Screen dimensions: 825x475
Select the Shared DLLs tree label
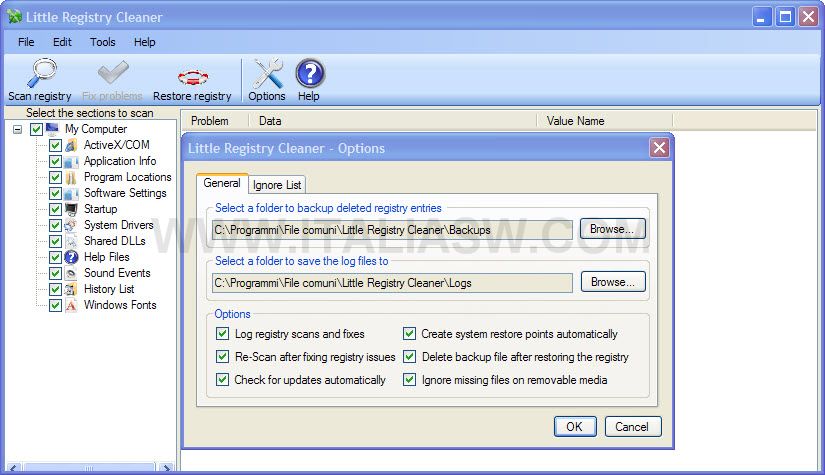[115, 241]
